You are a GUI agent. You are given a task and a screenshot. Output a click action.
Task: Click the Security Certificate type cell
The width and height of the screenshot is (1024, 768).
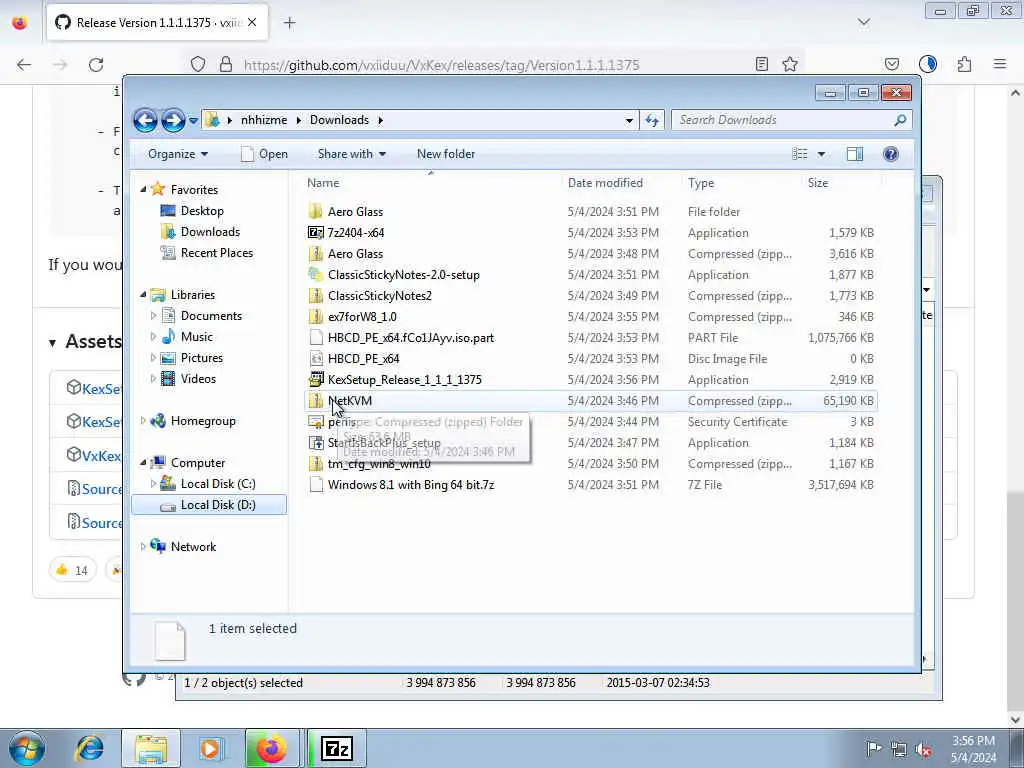pyautogui.click(x=737, y=422)
